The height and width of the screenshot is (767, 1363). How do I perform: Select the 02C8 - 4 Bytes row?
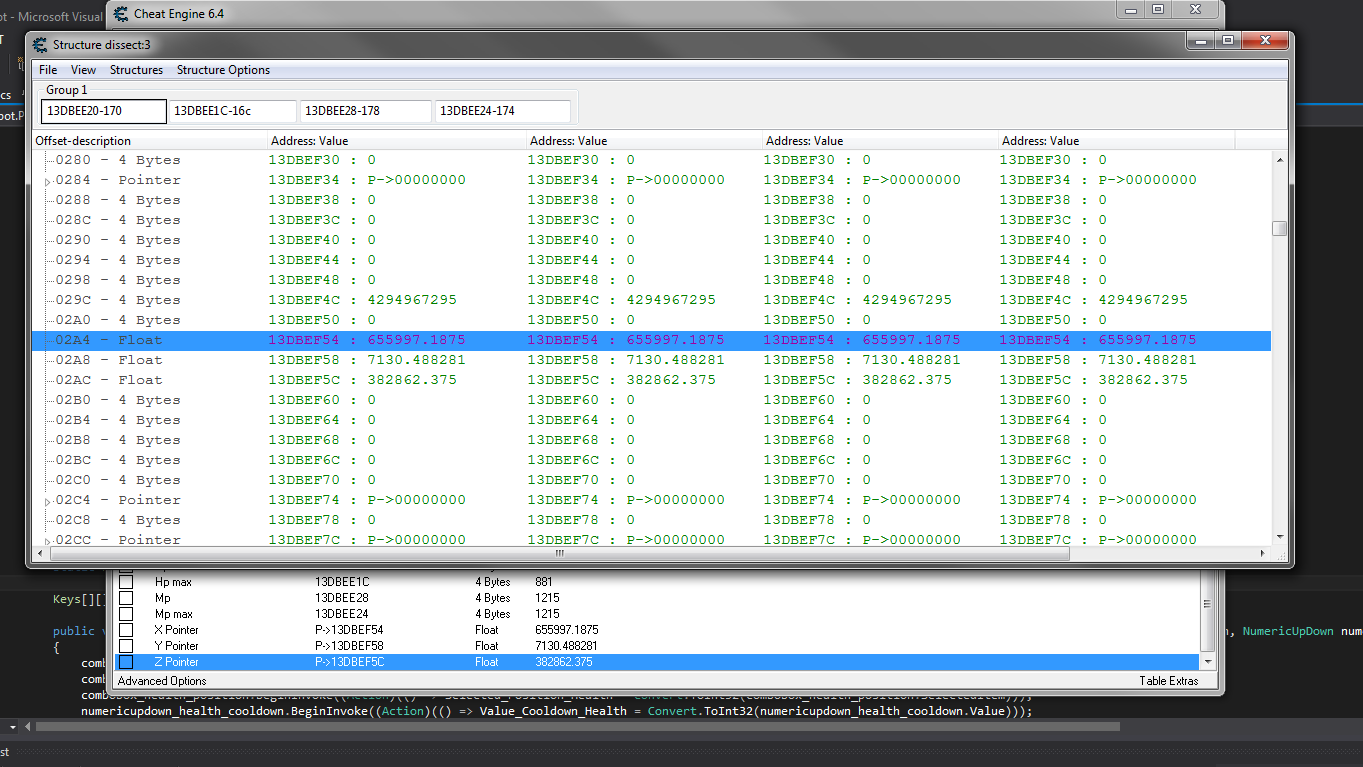point(651,520)
